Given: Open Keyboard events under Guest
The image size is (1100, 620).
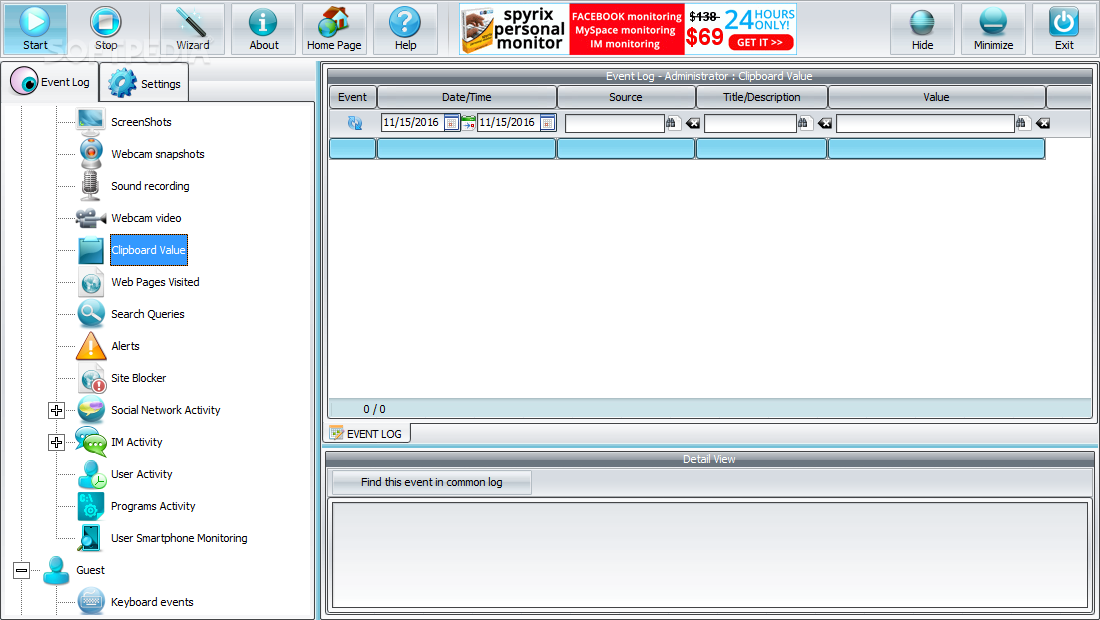Looking at the screenshot, I should point(152,602).
